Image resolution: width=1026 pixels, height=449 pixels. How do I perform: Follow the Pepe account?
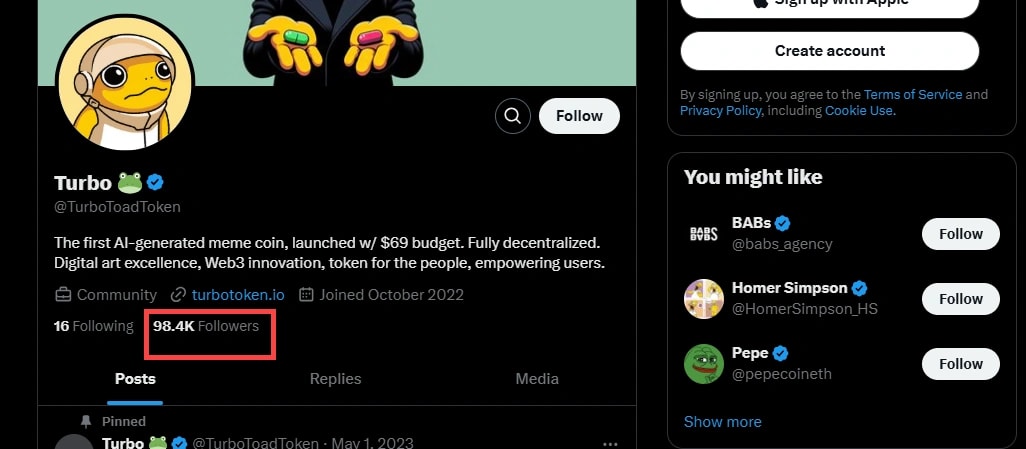[x=960, y=364]
